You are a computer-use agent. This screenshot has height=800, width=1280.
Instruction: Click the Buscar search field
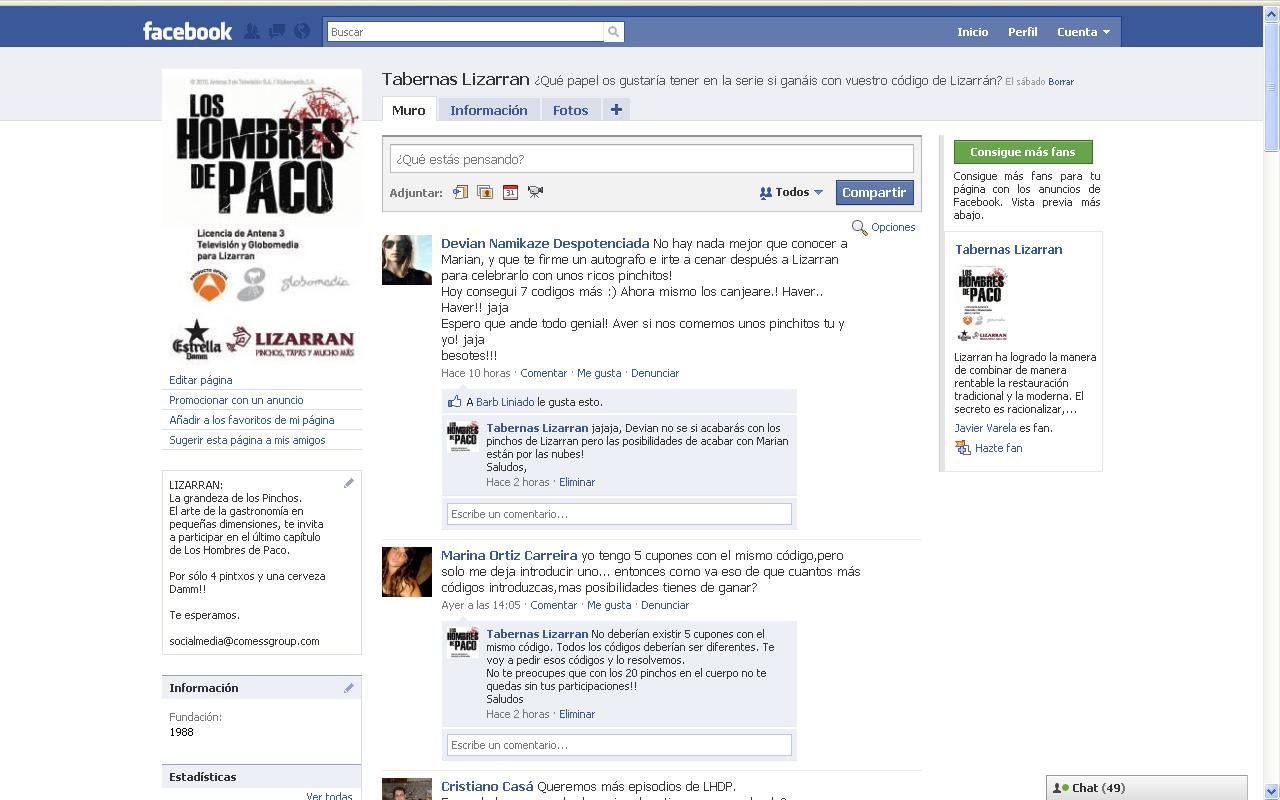coord(466,32)
